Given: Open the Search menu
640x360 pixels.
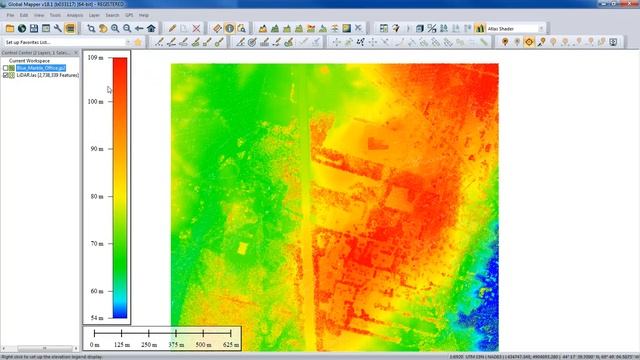Looking at the screenshot, I should point(112,15).
